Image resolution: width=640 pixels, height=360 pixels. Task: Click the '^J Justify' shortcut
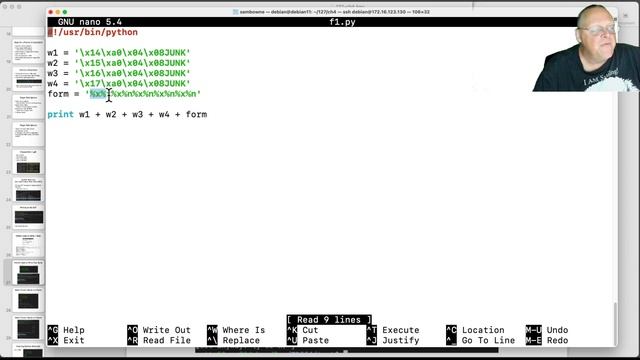pos(393,340)
